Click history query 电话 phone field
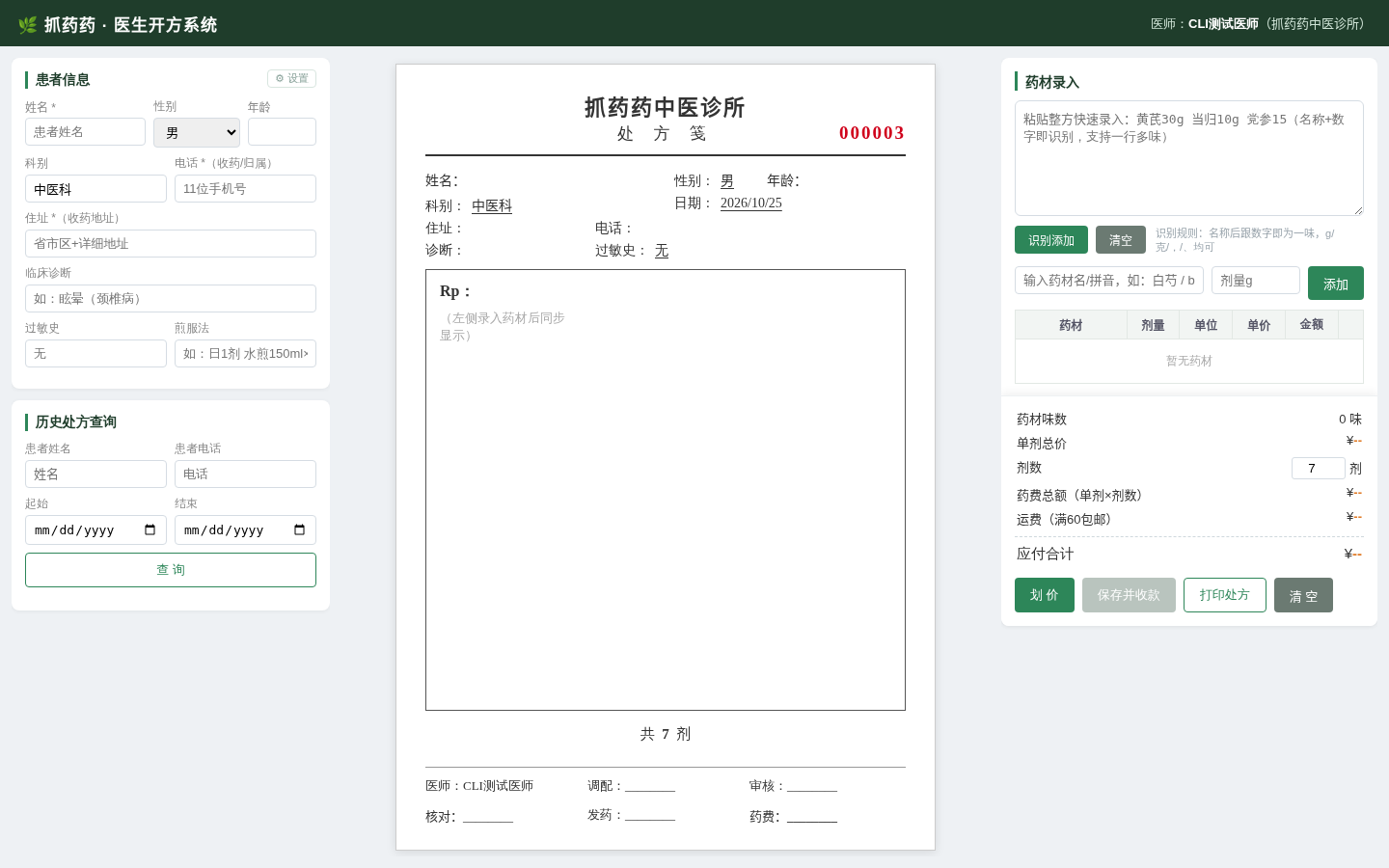 click(x=245, y=475)
